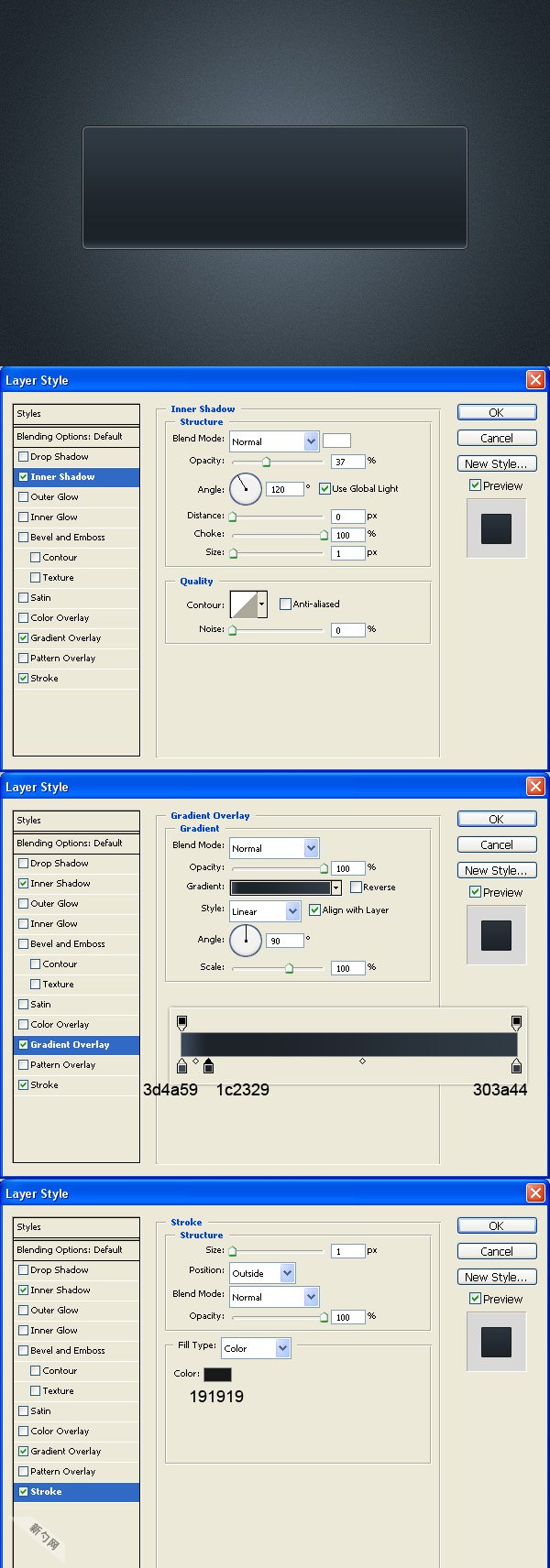550x1568 pixels.
Task: Open the gradient picker dropdown arrow
Action: click(x=336, y=887)
